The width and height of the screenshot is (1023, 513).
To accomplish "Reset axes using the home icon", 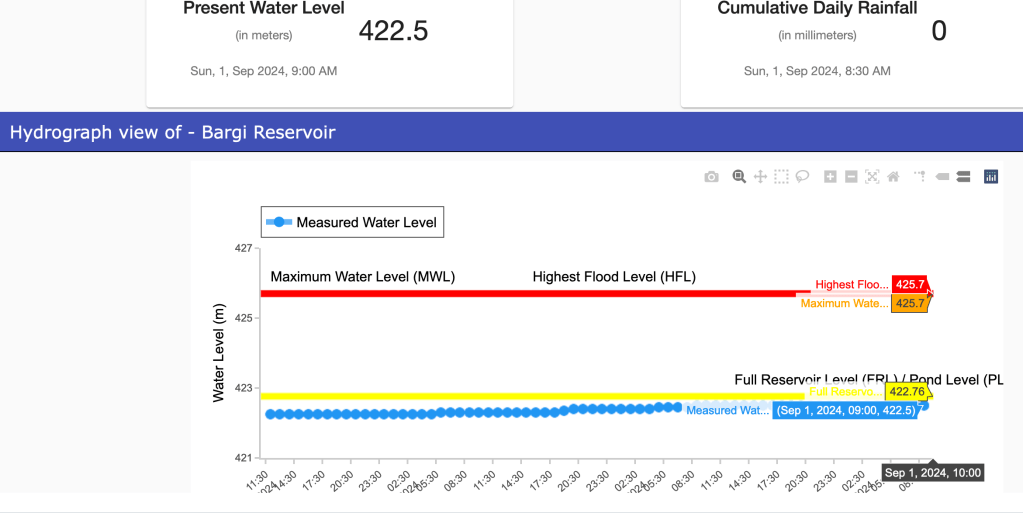I will click(893, 177).
